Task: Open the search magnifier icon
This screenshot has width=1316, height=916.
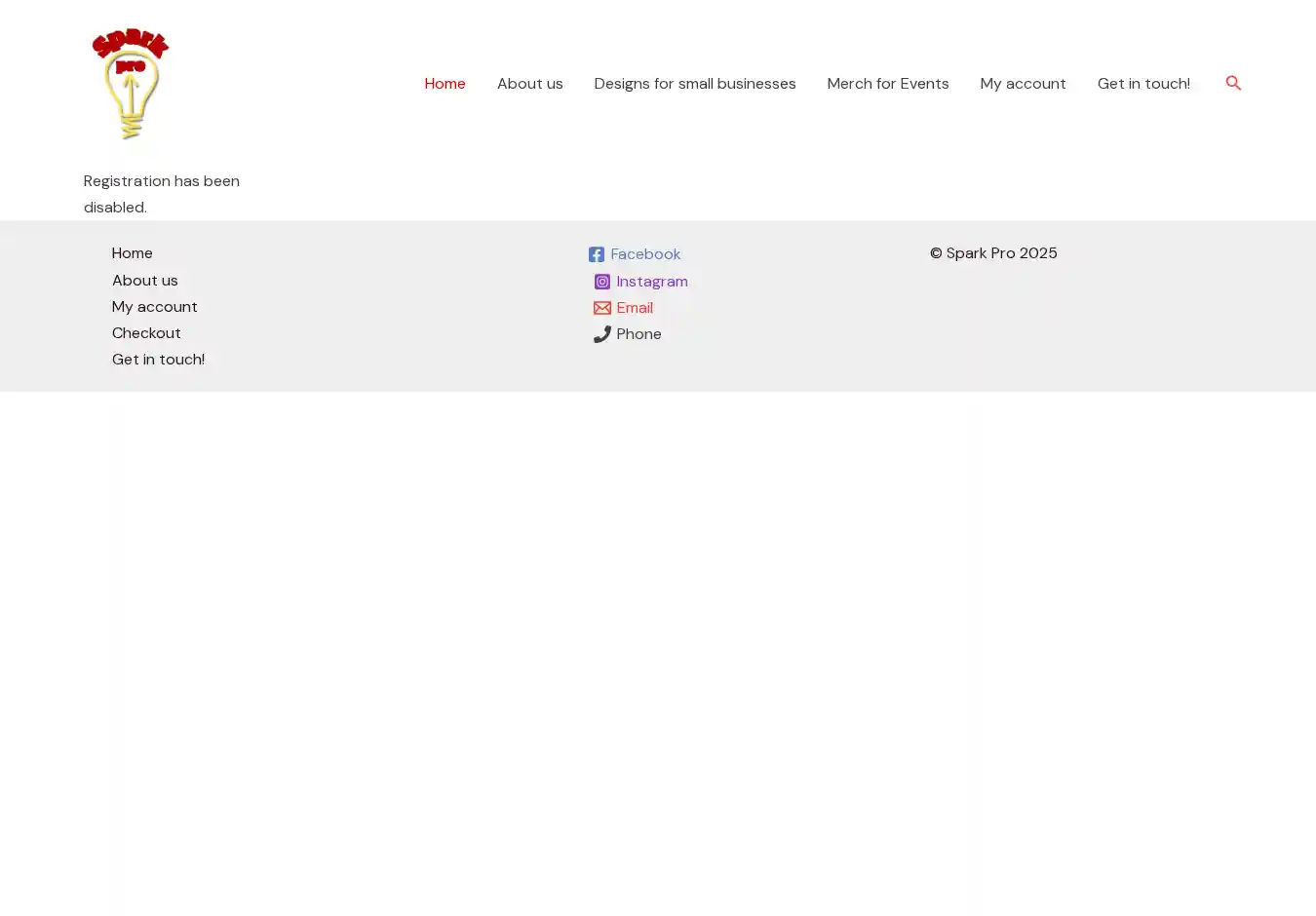Action: tap(1233, 84)
